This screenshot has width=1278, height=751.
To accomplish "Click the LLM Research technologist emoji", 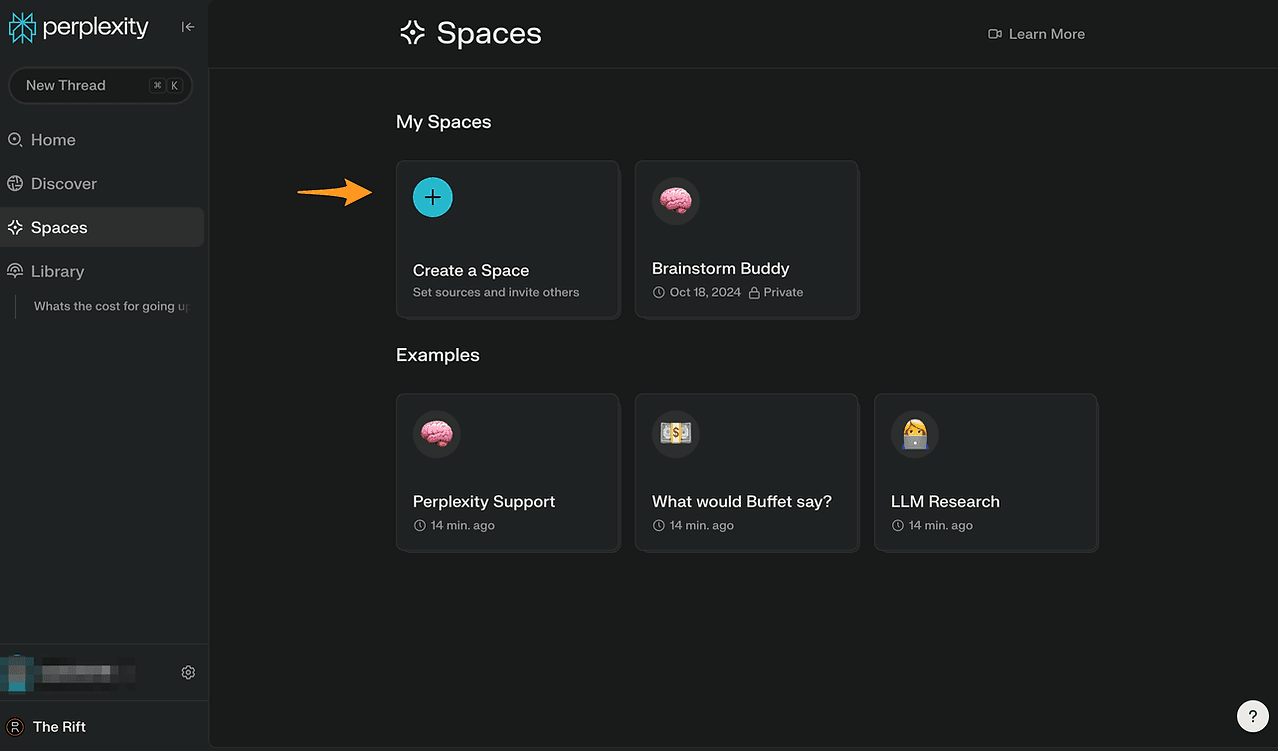I will coord(915,434).
